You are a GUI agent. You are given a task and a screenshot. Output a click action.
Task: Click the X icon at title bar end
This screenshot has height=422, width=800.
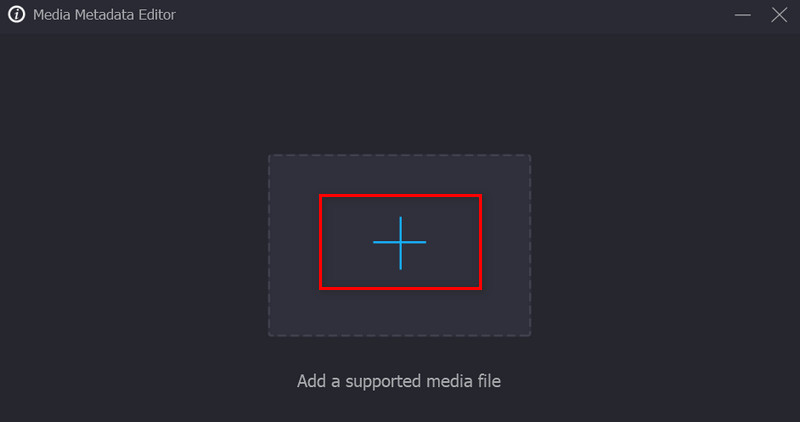[x=779, y=15]
